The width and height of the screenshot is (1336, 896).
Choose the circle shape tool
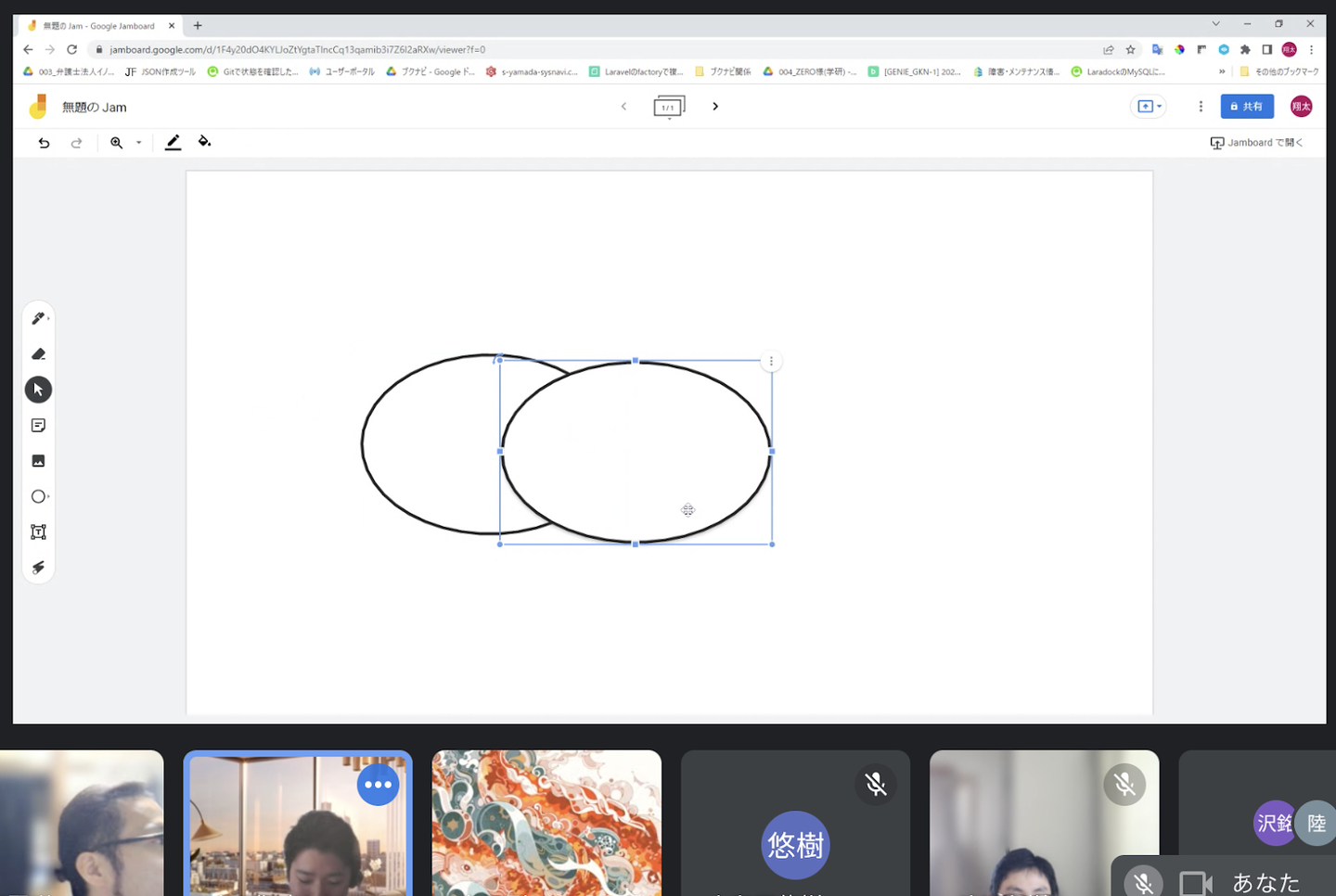pos(38,496)
